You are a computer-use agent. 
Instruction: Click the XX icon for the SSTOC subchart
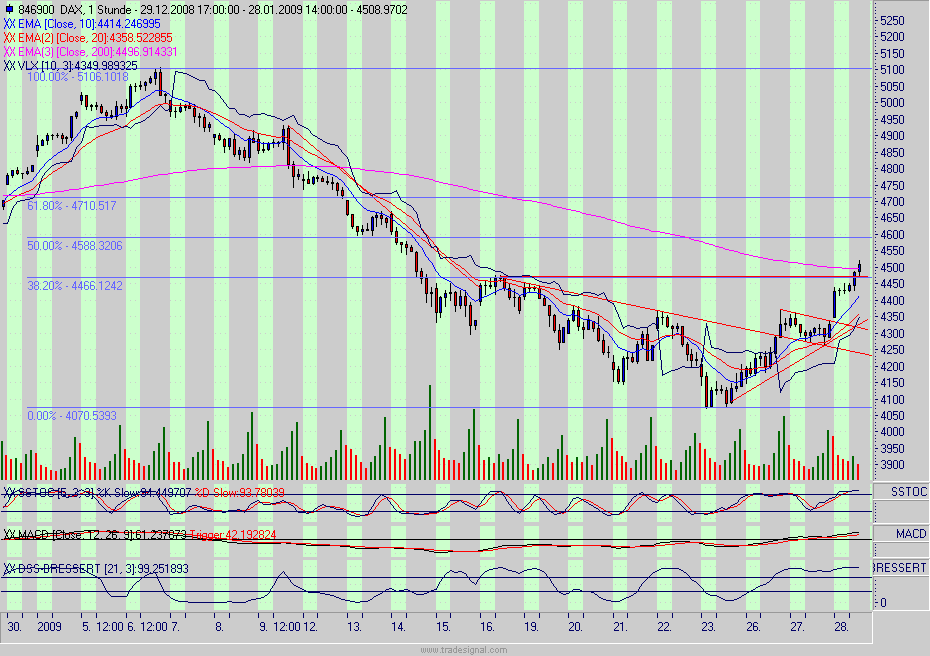click(8, 490)
